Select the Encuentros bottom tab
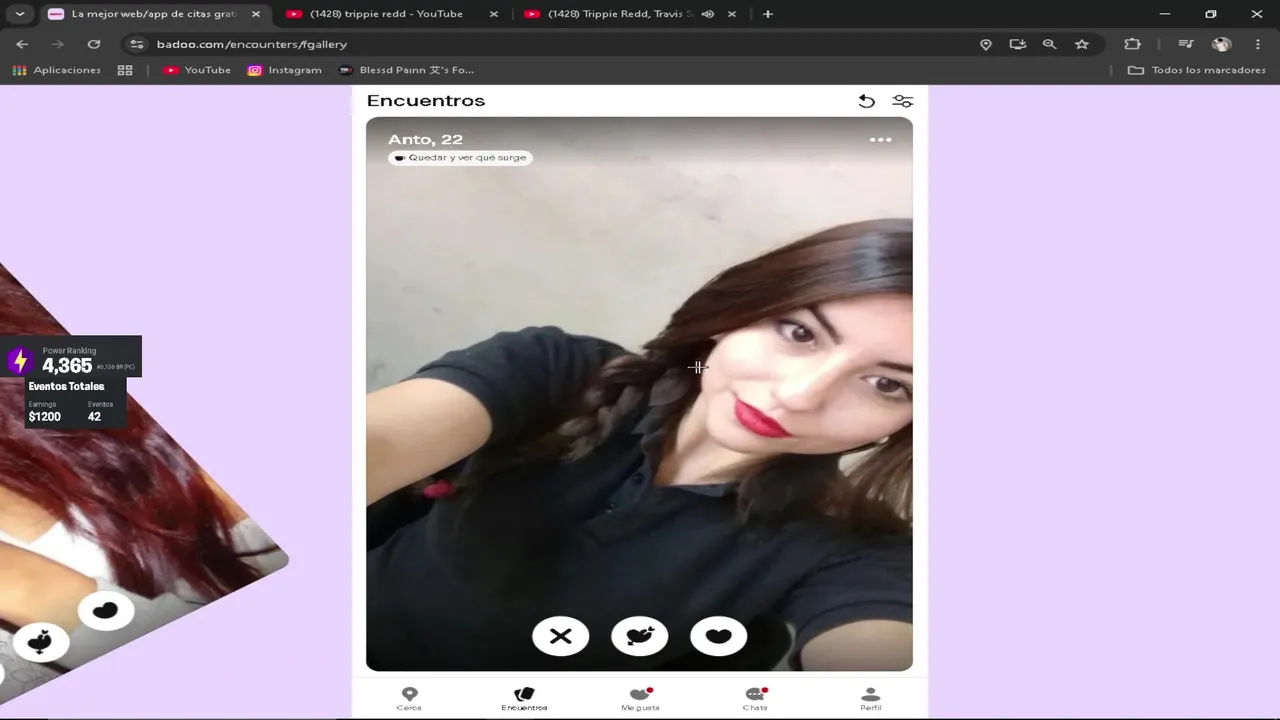This screenshot has height=720, width=1280. point(524,698)
